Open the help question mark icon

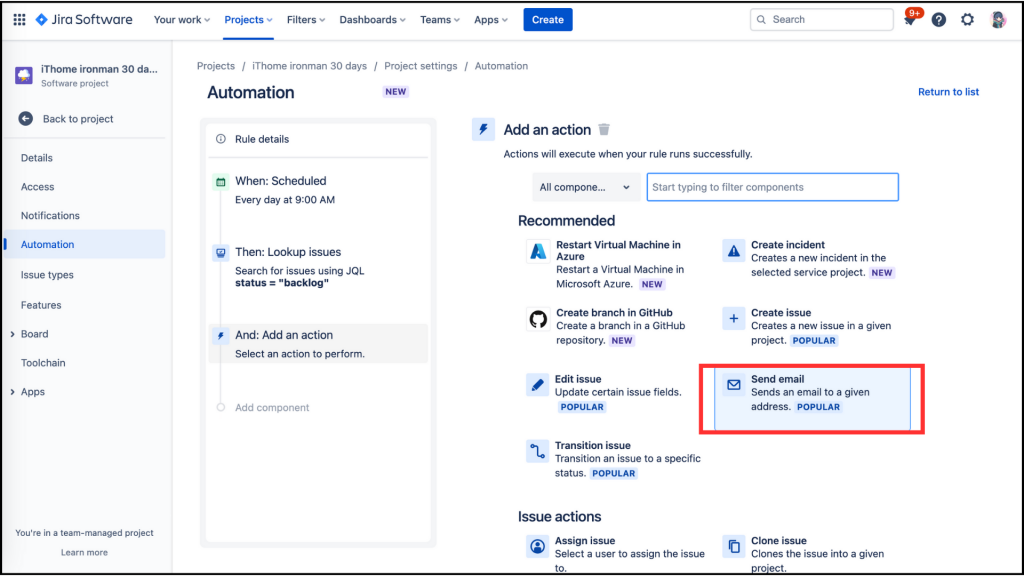tap(938, 20)
